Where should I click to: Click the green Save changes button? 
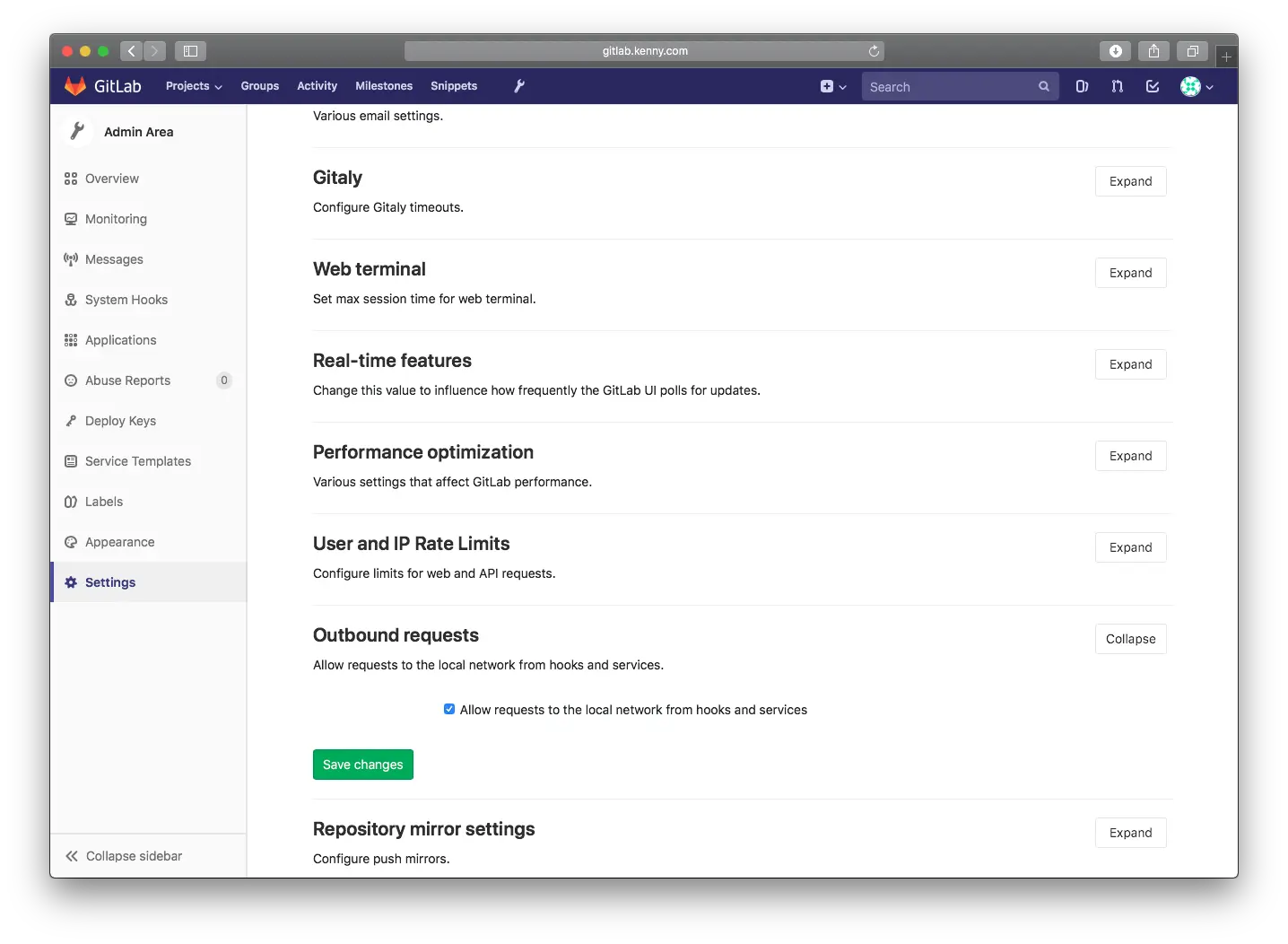click(x=363, y=765)
